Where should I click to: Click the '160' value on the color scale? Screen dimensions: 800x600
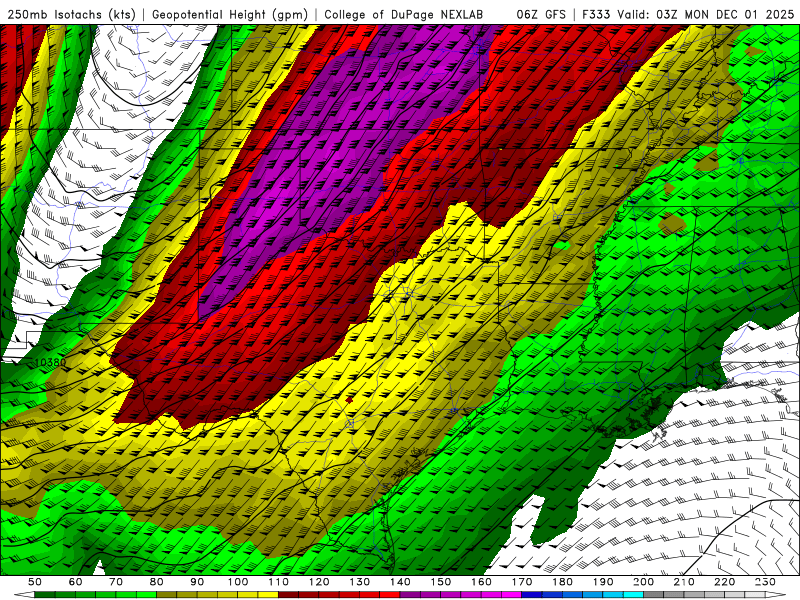[x=481, y=582]
